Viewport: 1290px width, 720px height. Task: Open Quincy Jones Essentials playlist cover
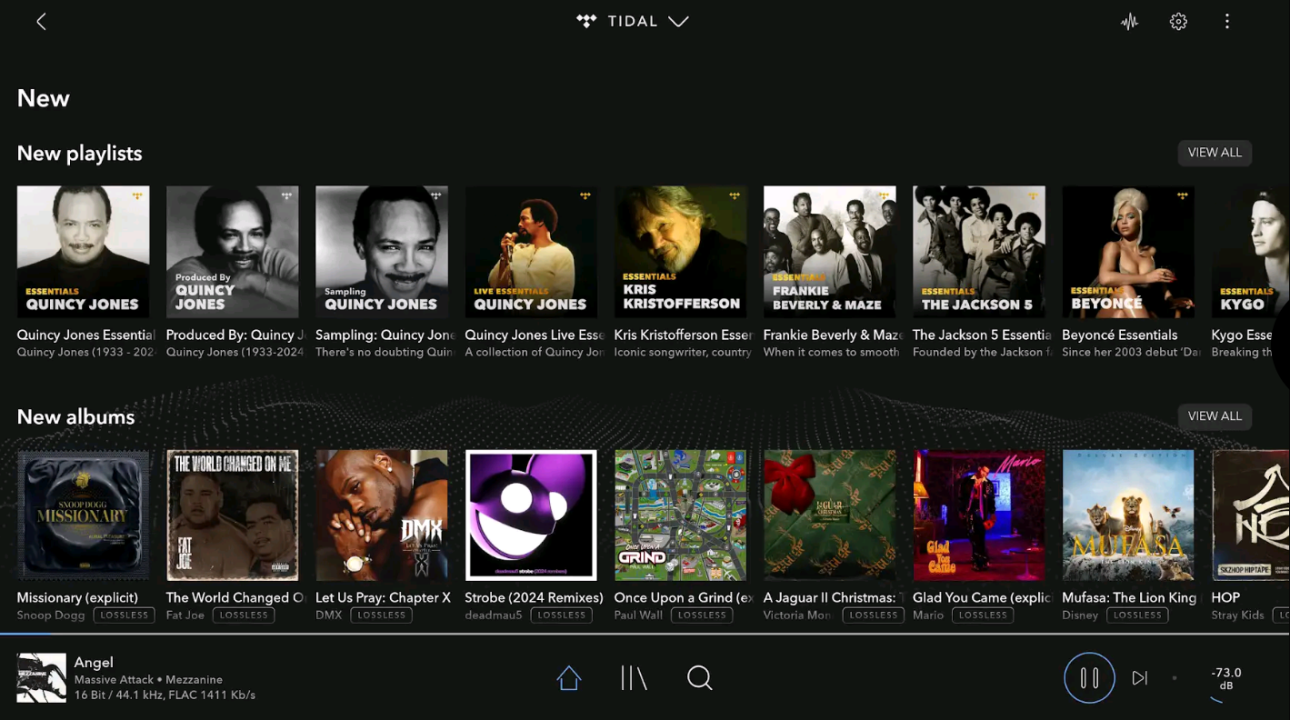83,252
